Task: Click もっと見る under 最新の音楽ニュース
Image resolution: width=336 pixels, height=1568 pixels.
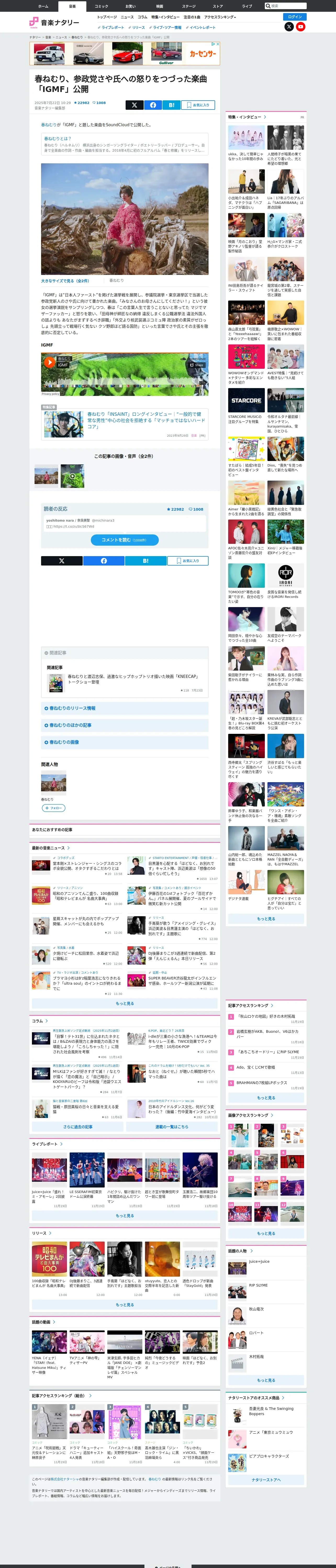Action: coord(124,1003)
